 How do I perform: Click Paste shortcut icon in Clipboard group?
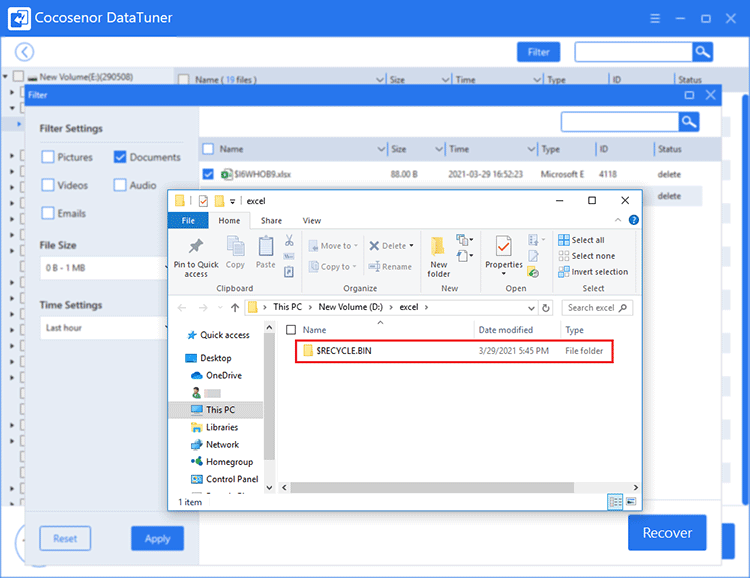[289, 272]
